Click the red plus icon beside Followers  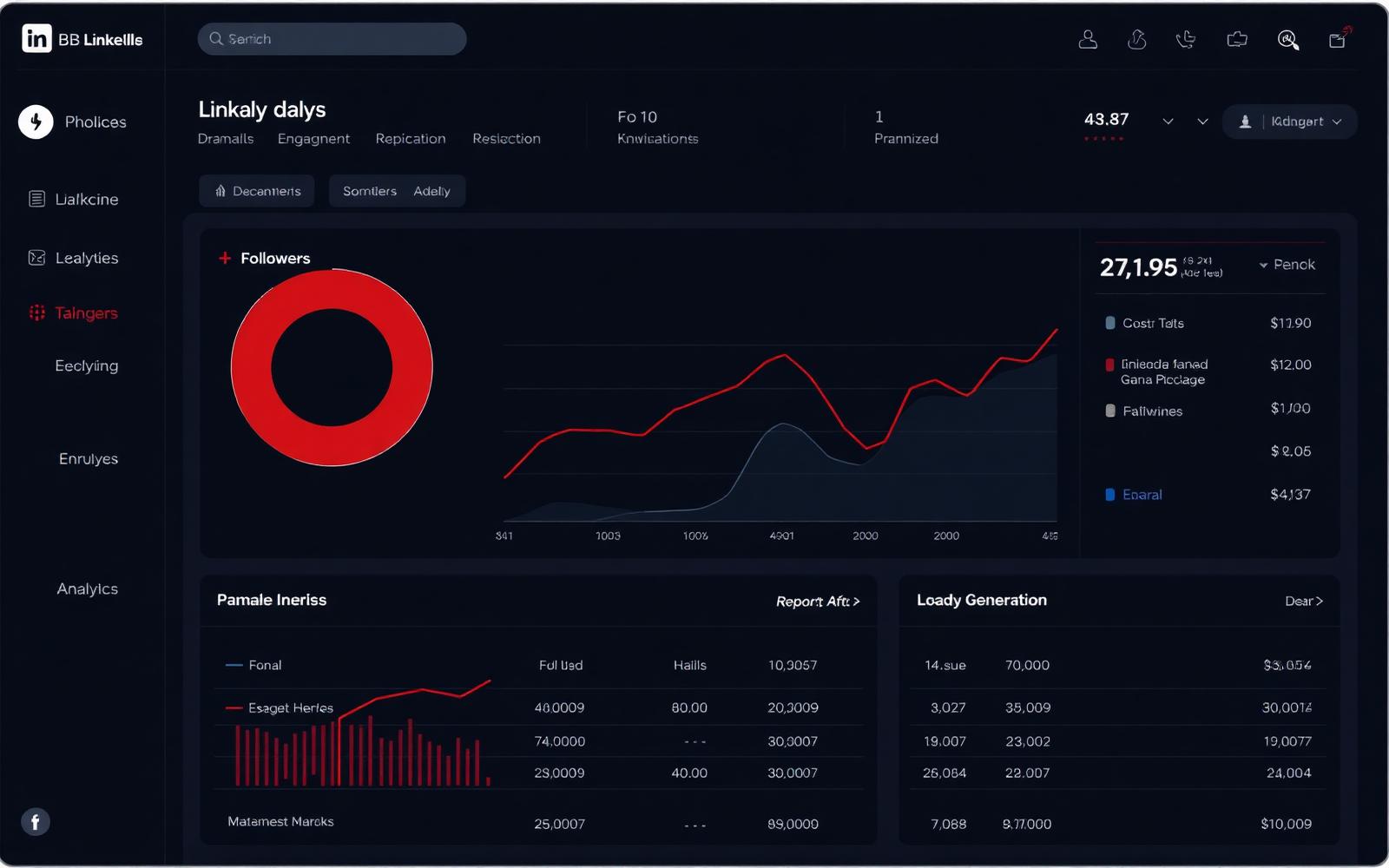(x=225, y=258)
